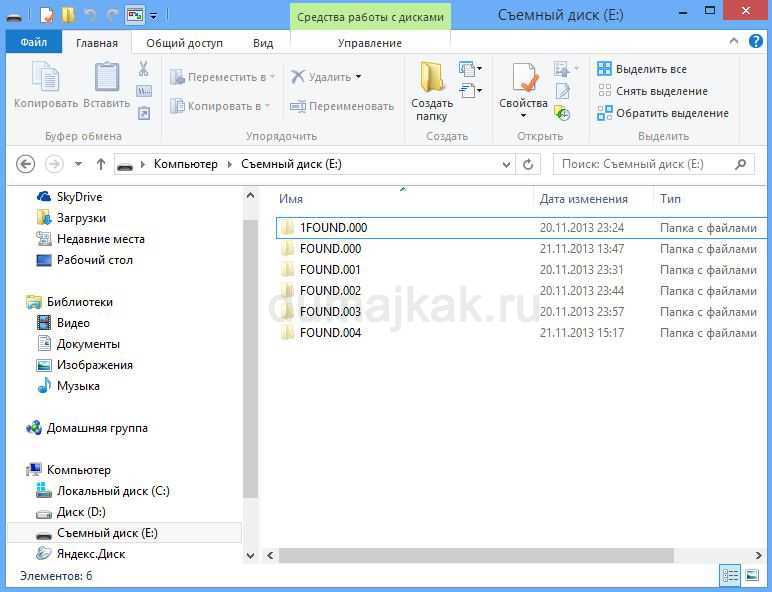Select Загрузки in the navigation pane
This screenshot has height=592, width=772.
[x=71, y=218]
